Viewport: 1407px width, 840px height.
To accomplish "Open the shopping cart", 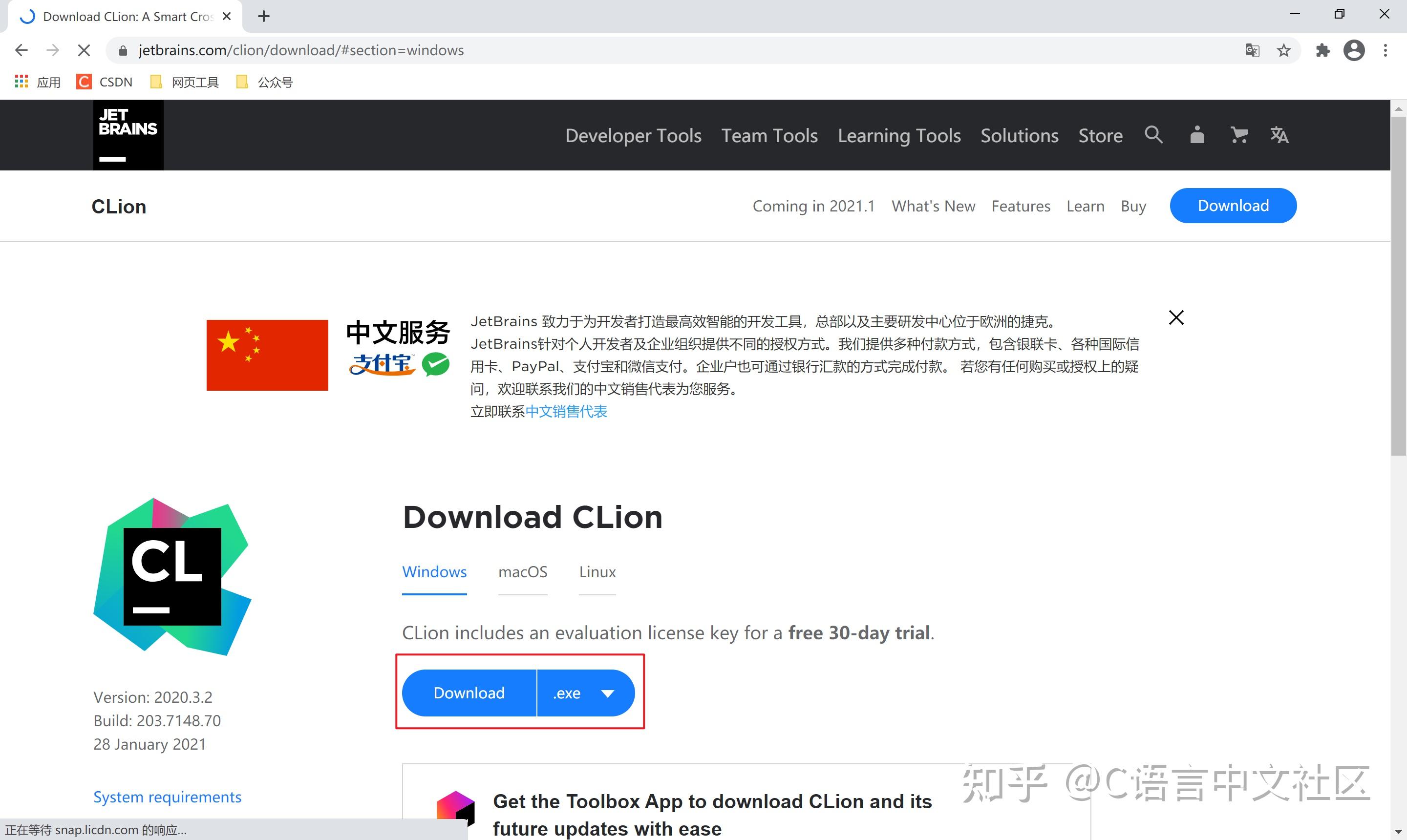I will point(1238,135).
